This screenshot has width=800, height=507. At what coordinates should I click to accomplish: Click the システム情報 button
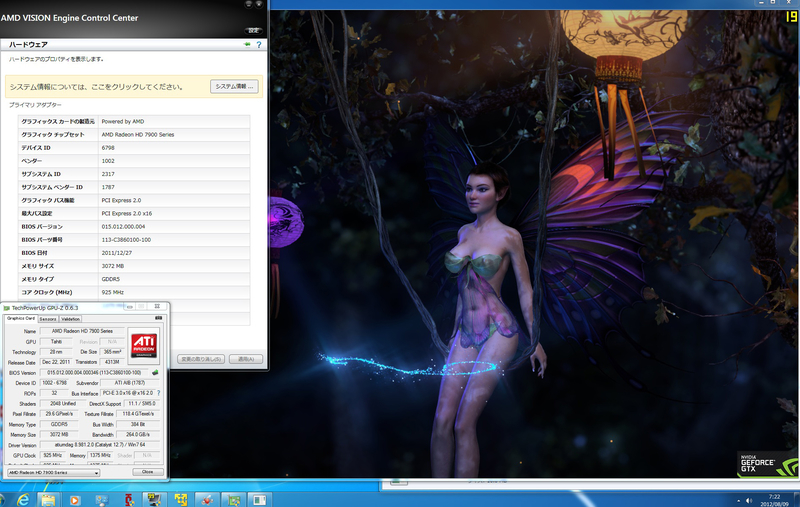coord(234,86)
